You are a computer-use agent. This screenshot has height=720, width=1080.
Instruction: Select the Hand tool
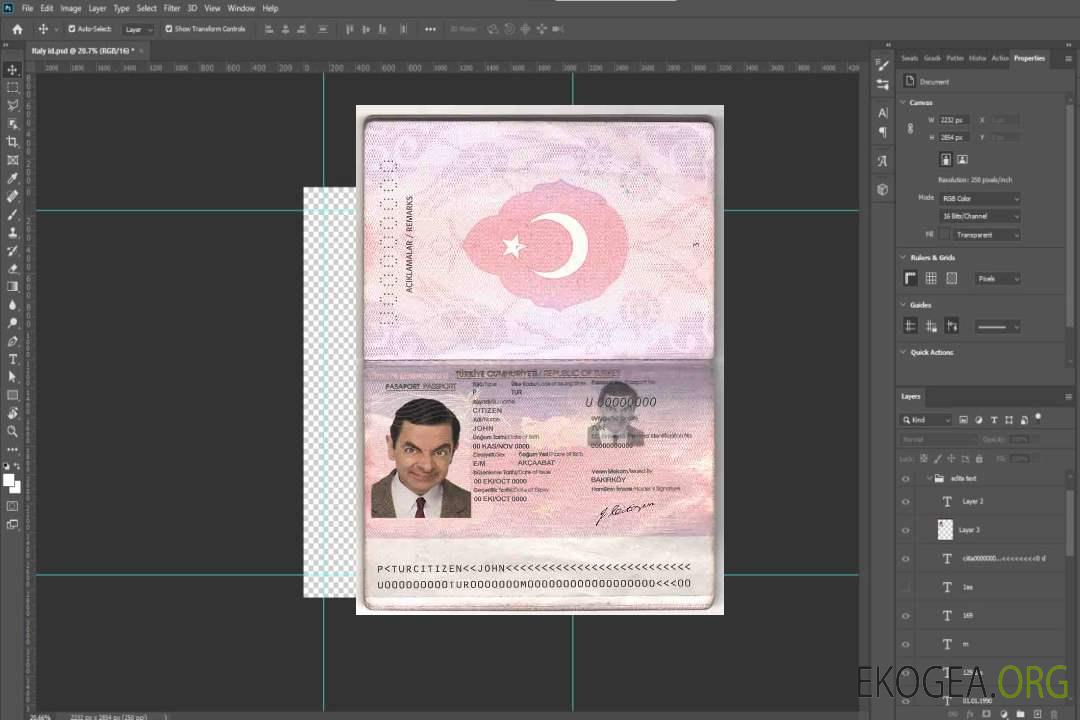point(12,413)
